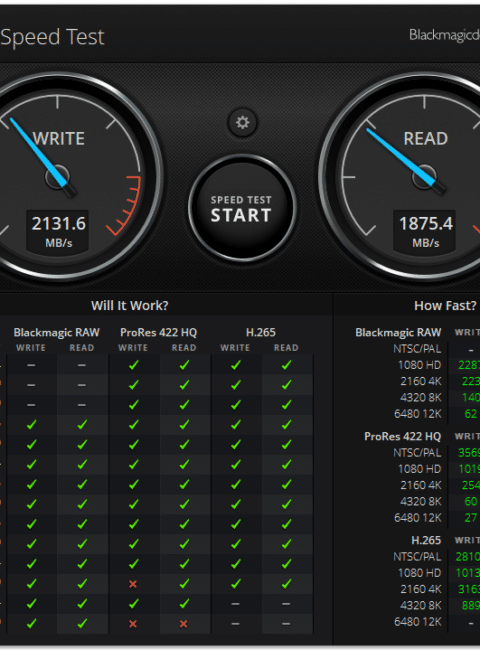Image resolution: width=480 pixels, height=650 pixels.
Task: Click the Blackmagic RAW section title in How Fast
Action: (x=398, y=332)
